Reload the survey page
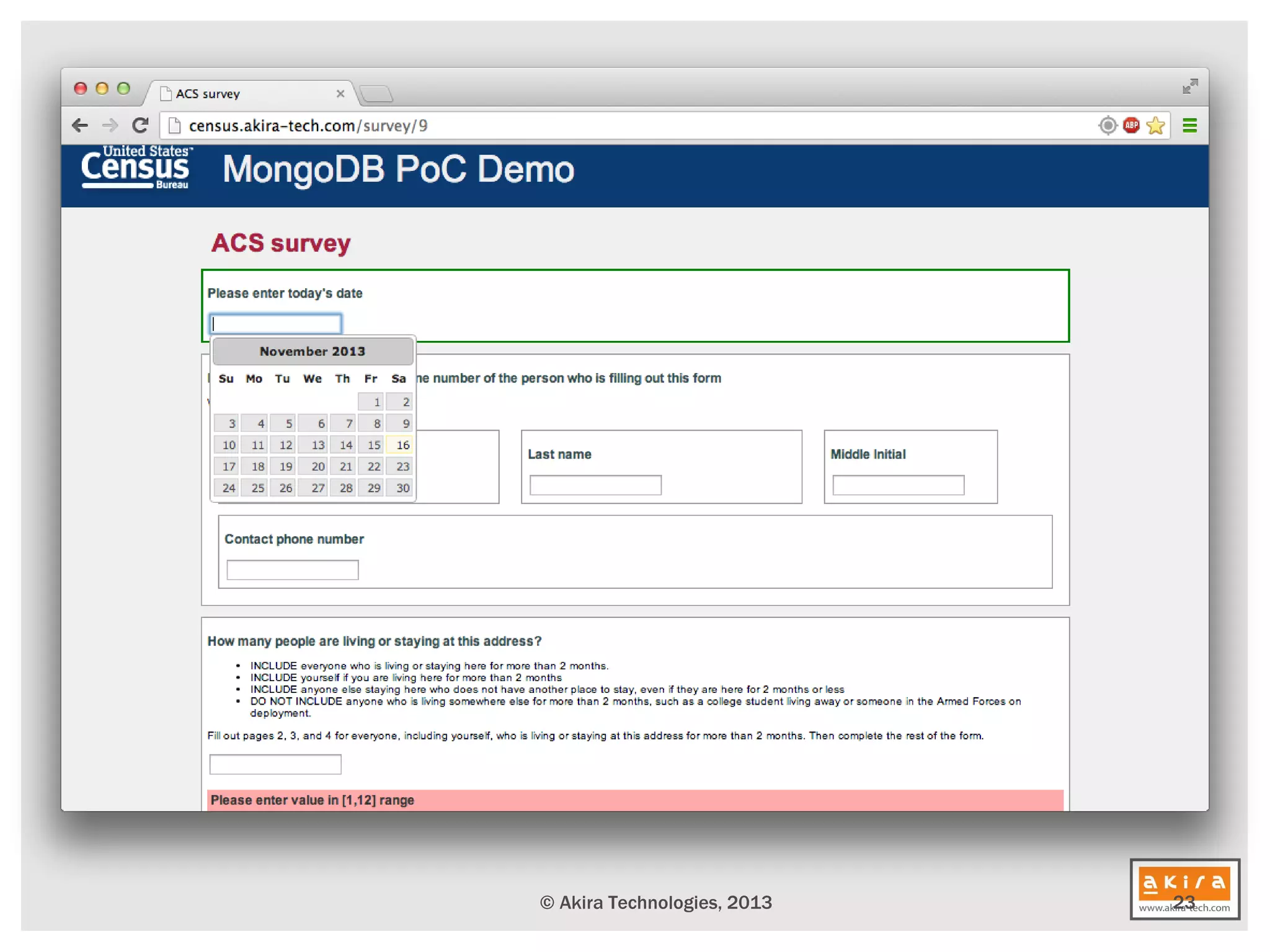The image size is (1270, 952). [x=141, y=126]
